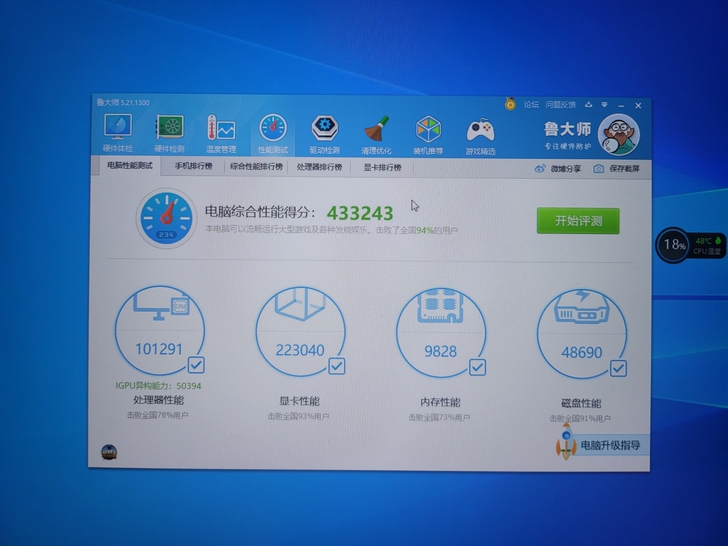Image resolution: width=728 pixels, height=546 pixels.
Task: Select the 处理器排行榜 tab
Action: click(320, 168)
